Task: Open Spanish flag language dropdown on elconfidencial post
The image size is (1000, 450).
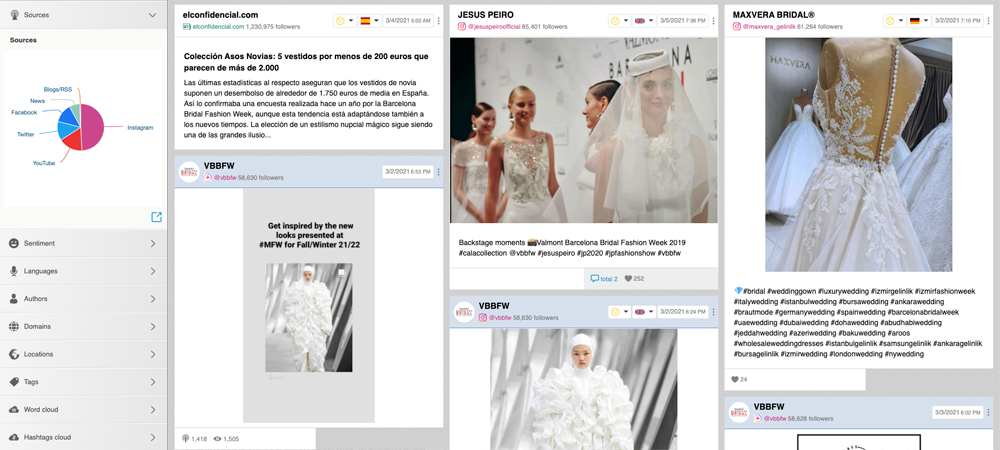Action: (369, 20)
